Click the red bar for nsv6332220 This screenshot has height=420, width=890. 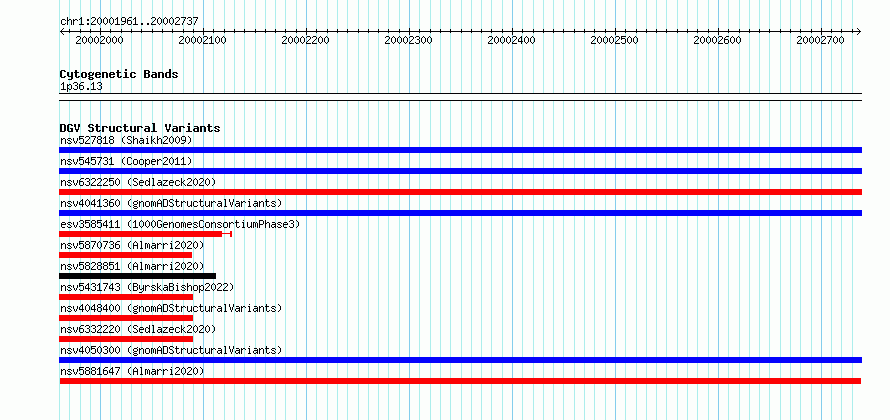[126, 339]
